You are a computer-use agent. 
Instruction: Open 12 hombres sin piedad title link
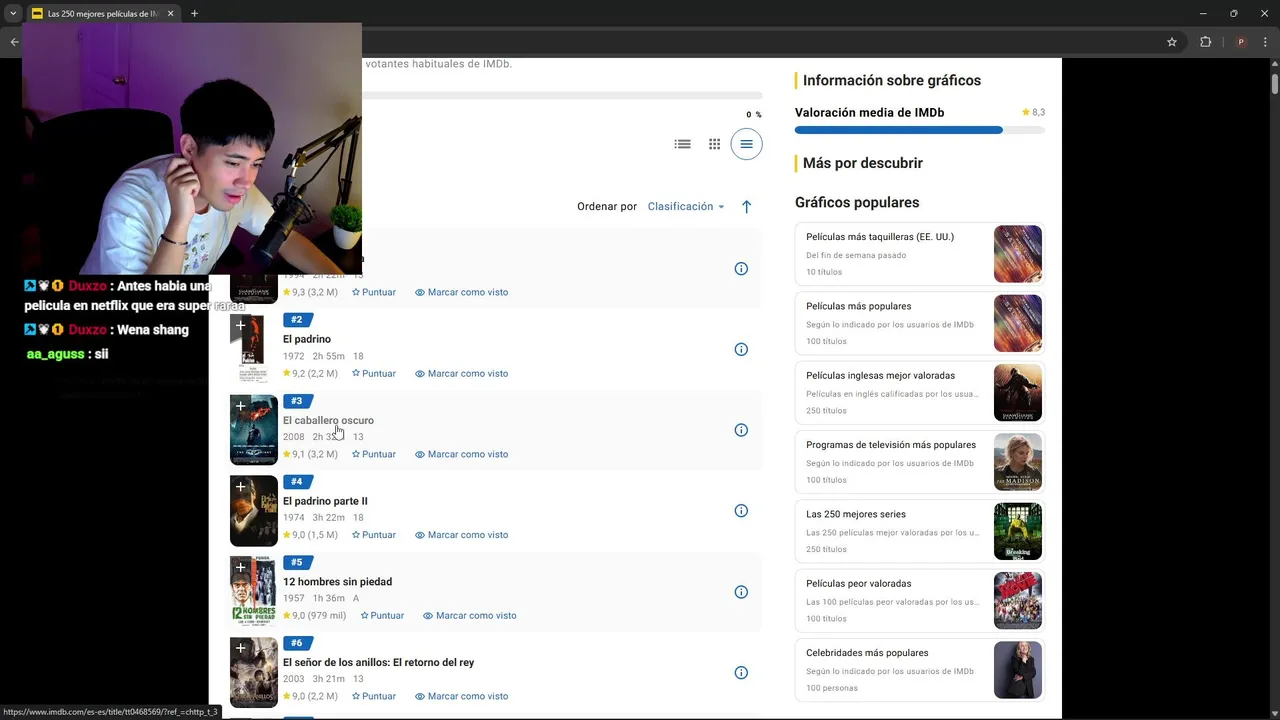point(337,582)
